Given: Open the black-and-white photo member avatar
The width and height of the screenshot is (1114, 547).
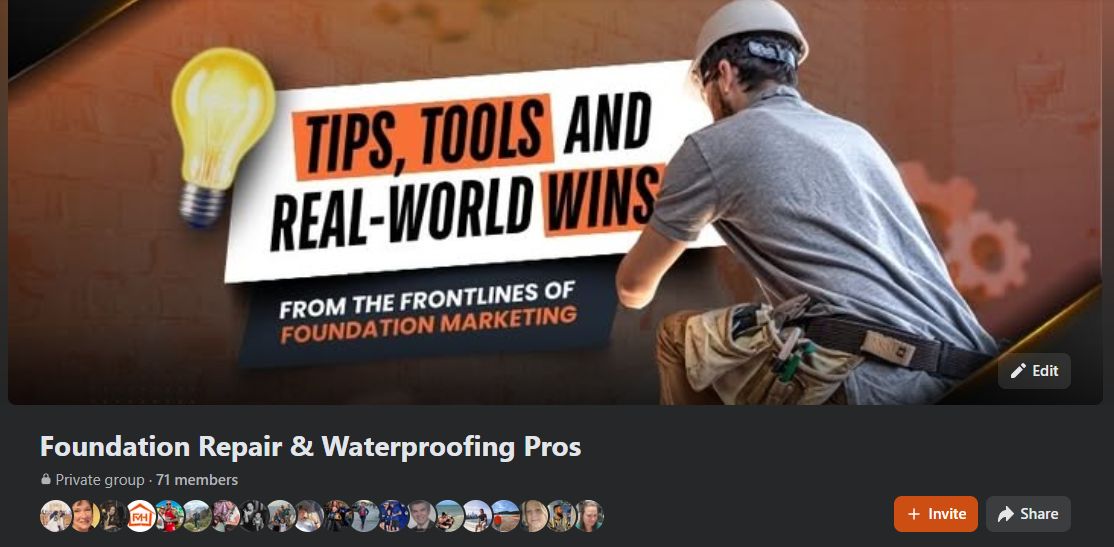Looking at the screenshot, I should (x=252, y=516).
